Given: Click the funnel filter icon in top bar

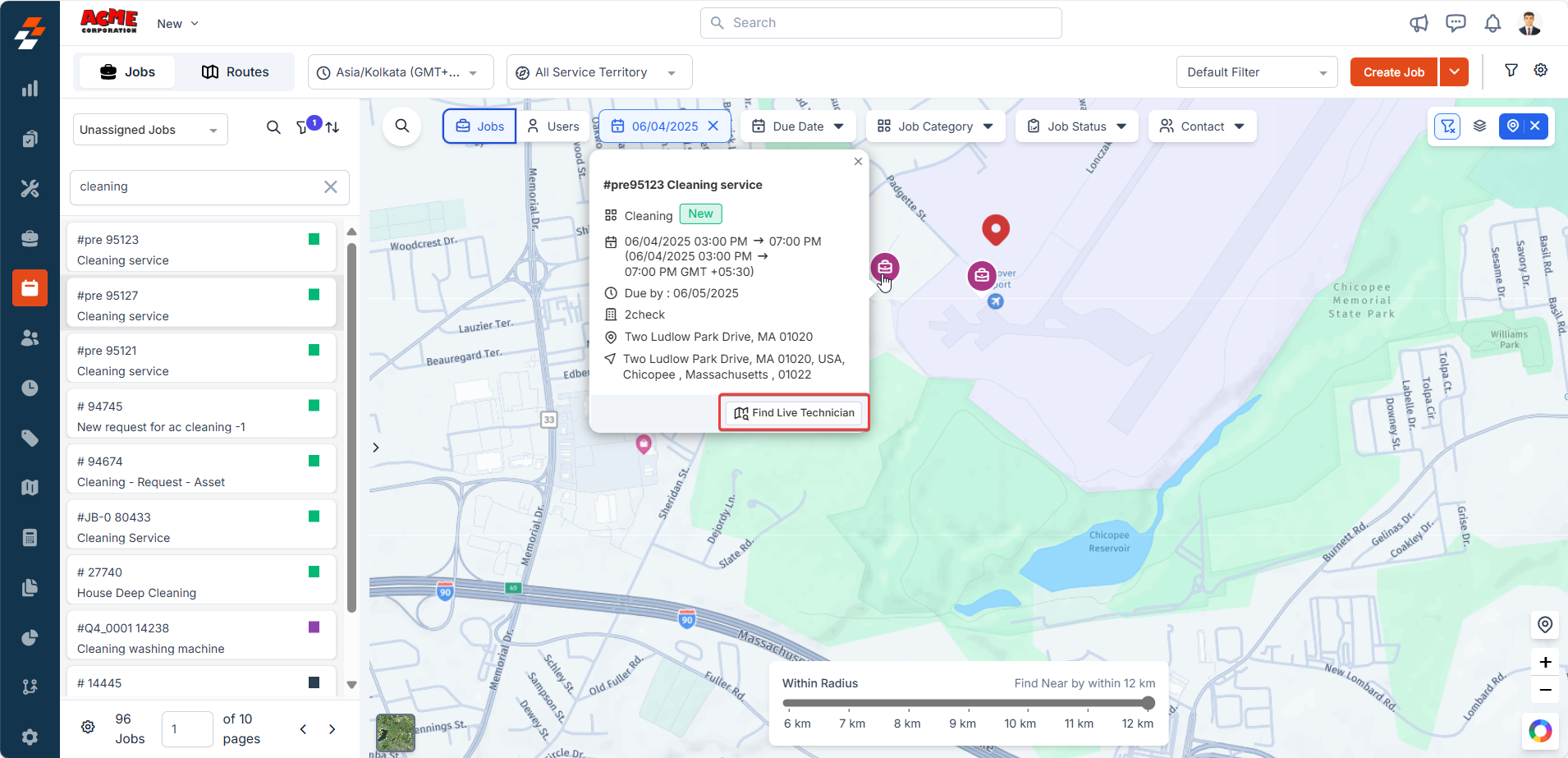Looking at the screenshot, I should click(1511, 71).
